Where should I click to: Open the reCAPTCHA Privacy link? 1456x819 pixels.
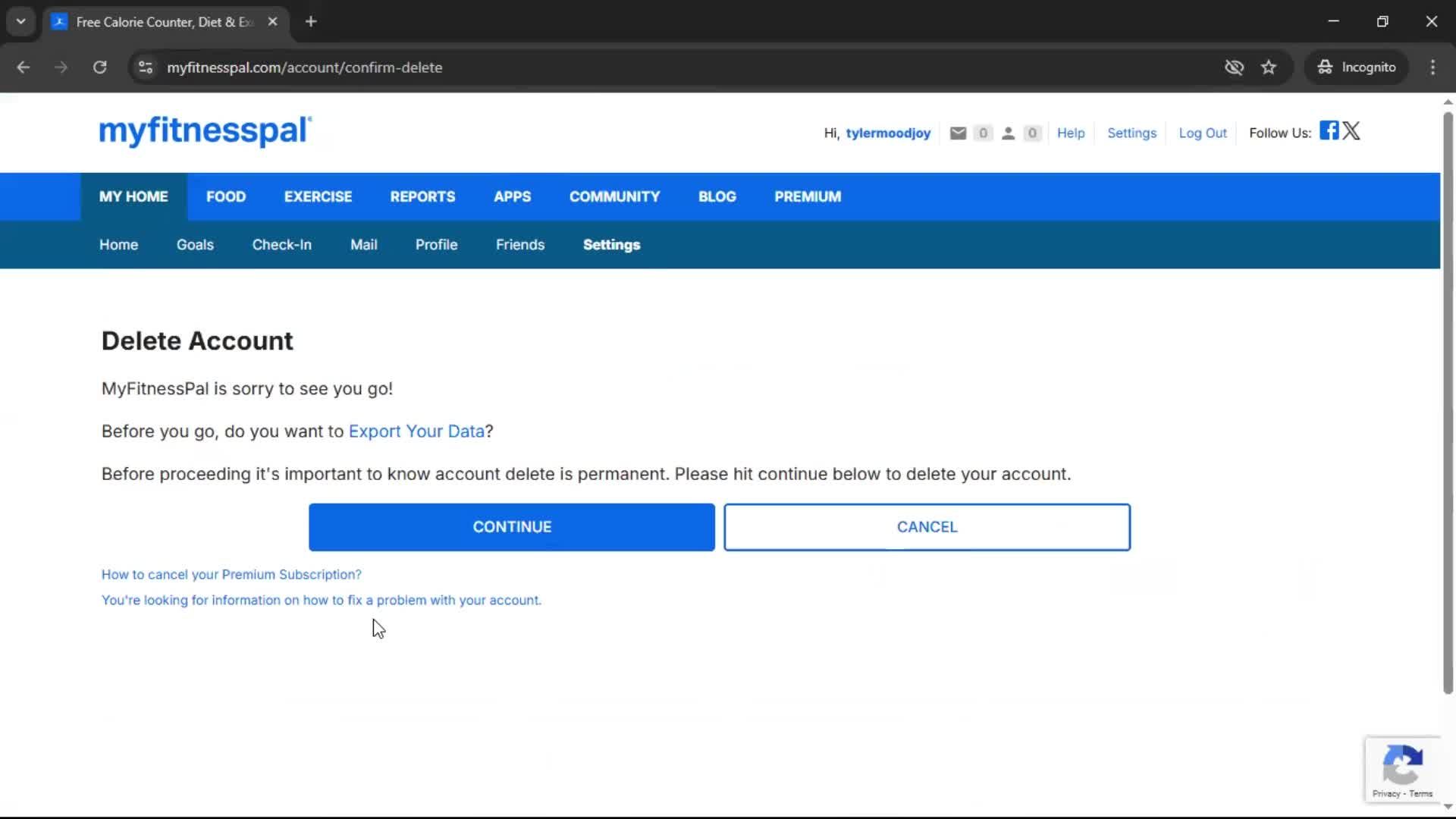click(x=1385, y=794)
